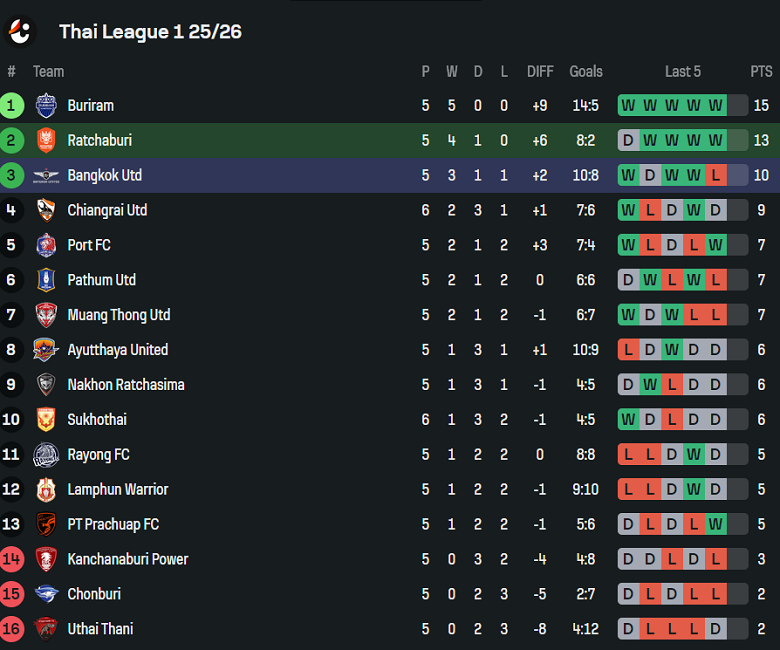The width and height of the screenshot is (780, 650).
Task: Click the Goals column header
Action: point(586,71)
